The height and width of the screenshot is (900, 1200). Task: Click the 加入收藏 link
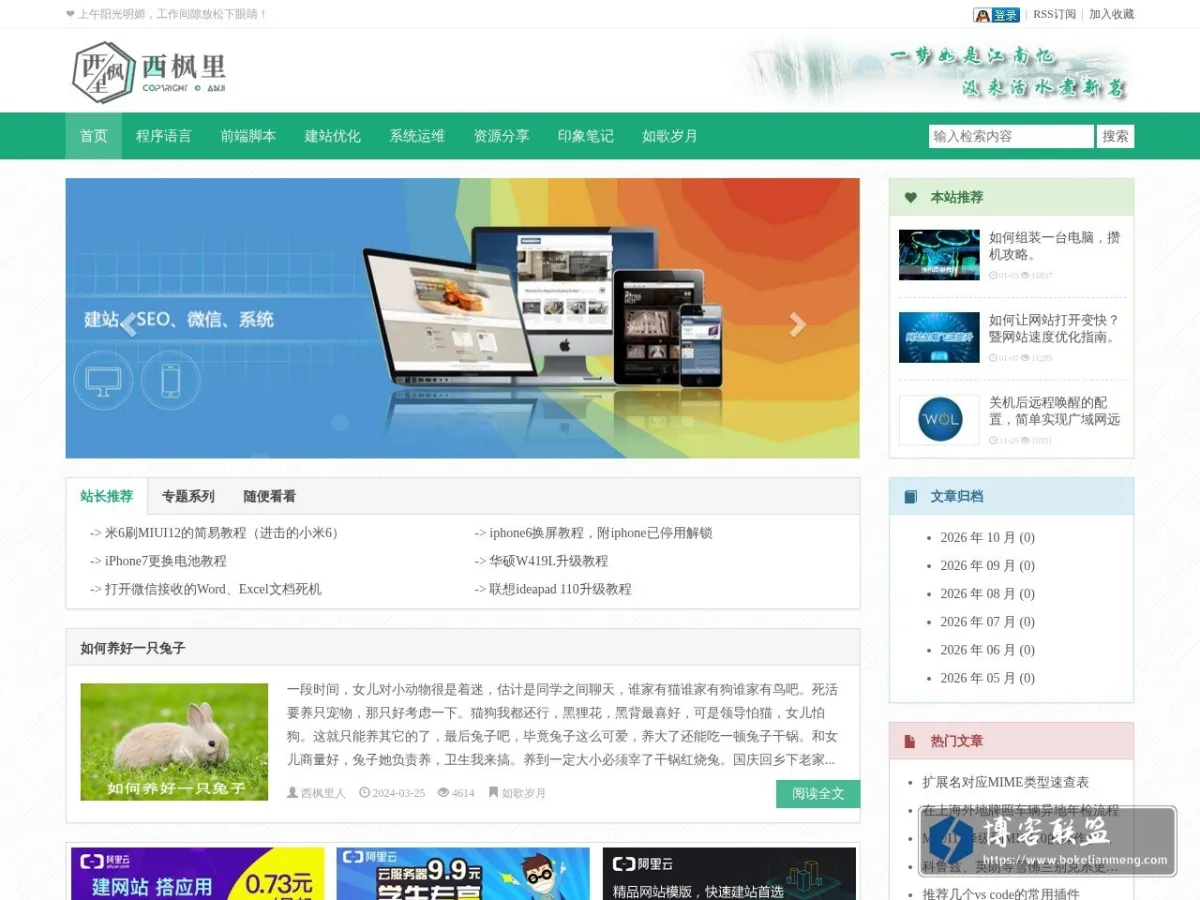click(1111, 14)
